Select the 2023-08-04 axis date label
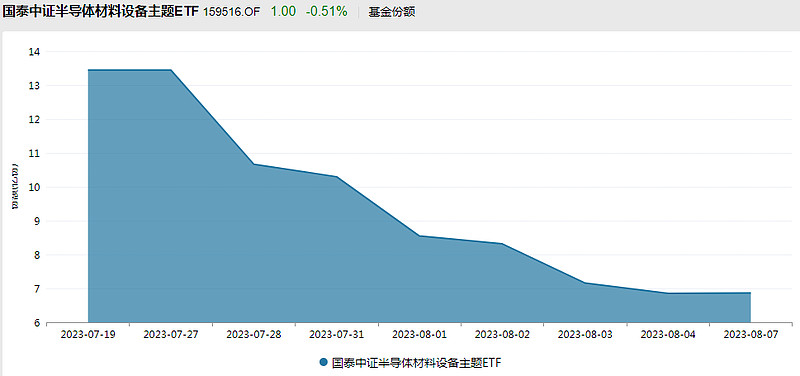This screenshot has height=376, width=800. 668,334
